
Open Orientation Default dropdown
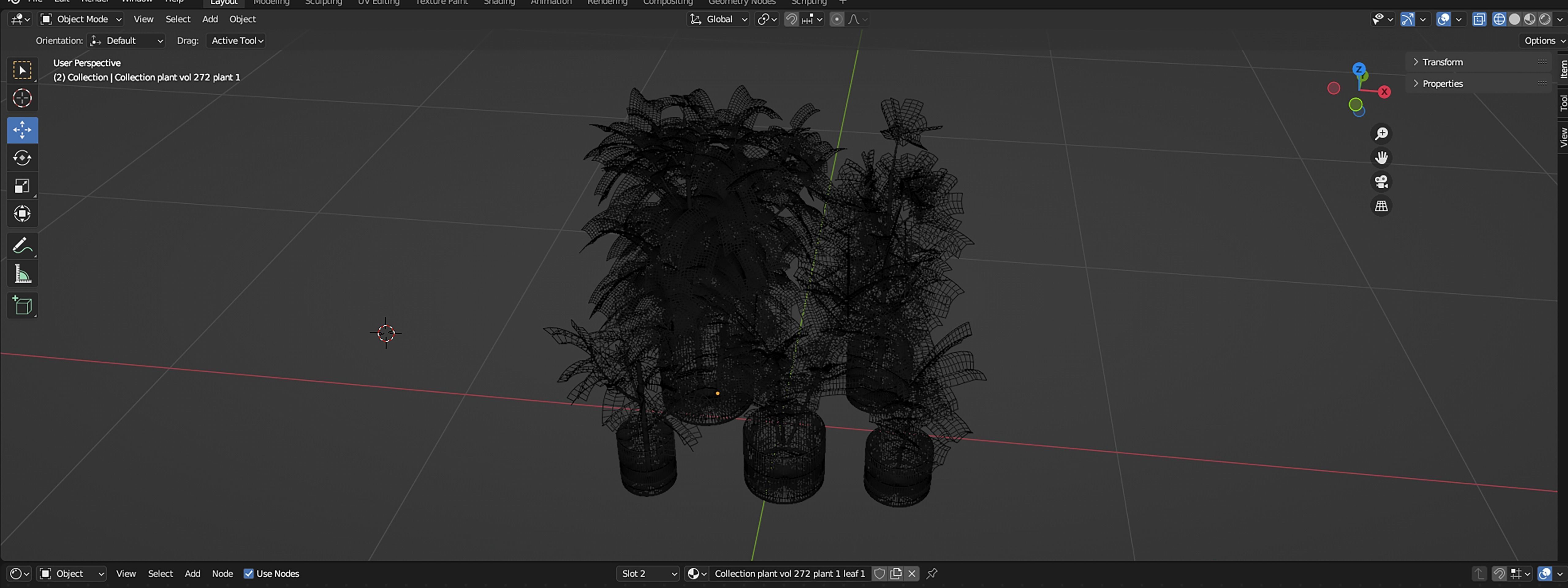click(127, 41)
